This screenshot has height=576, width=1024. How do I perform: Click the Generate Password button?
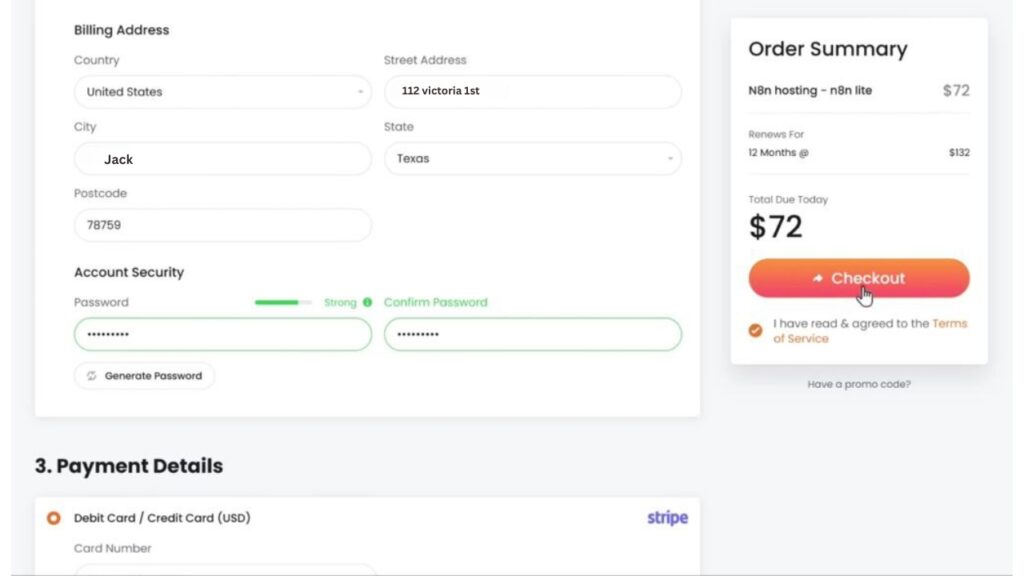(144, 376)
